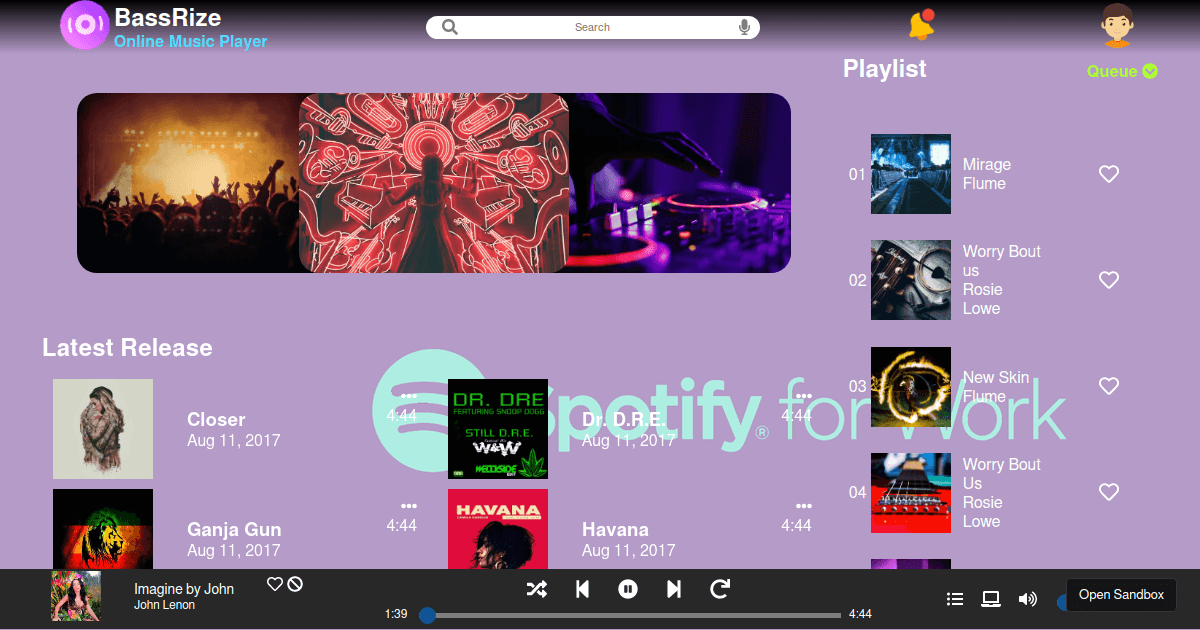Click the Search input field

pyautogui.click(x=592, y=26)
